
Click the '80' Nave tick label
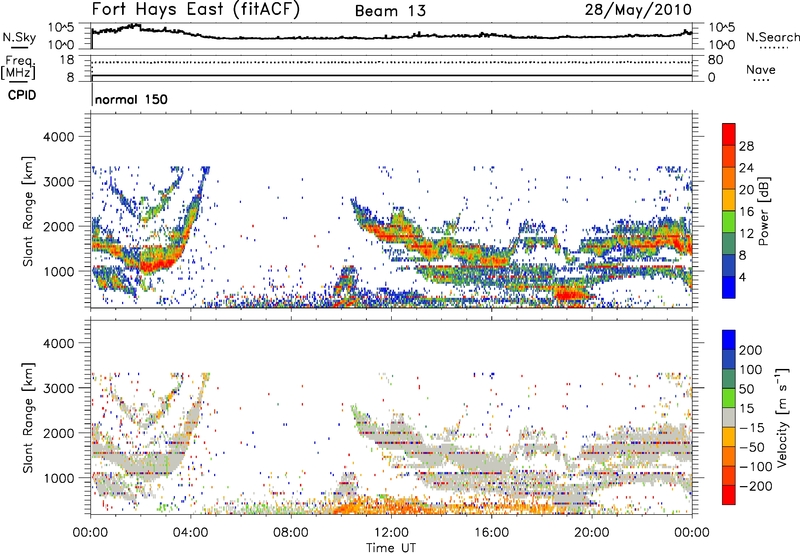tap(715, 60)
